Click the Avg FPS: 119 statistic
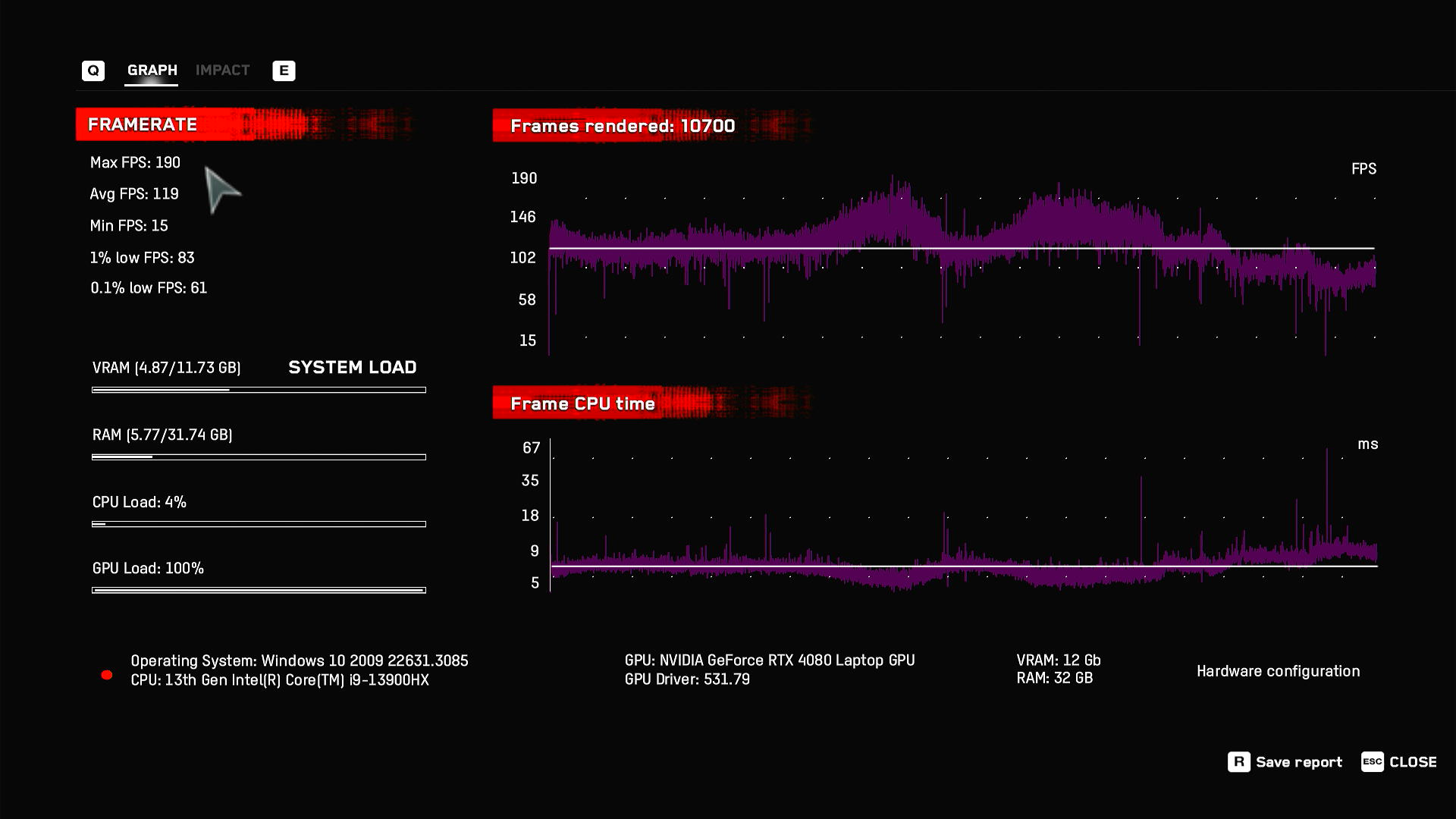This screenshot has height=819, width=1456. point(134,194)
